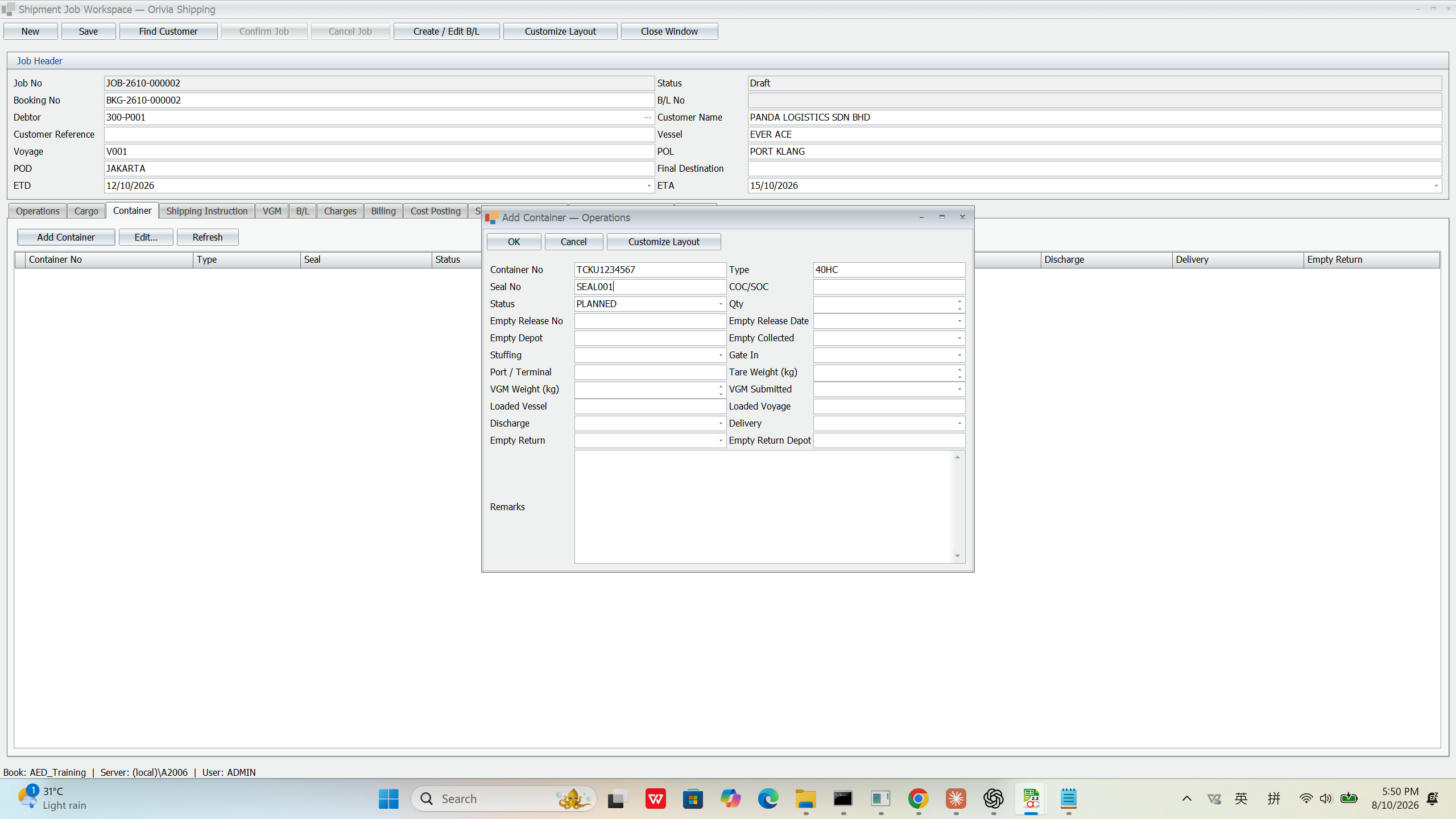Open the notification center bell
The image size is (1456, 819).
click(x=1433, y=798)
